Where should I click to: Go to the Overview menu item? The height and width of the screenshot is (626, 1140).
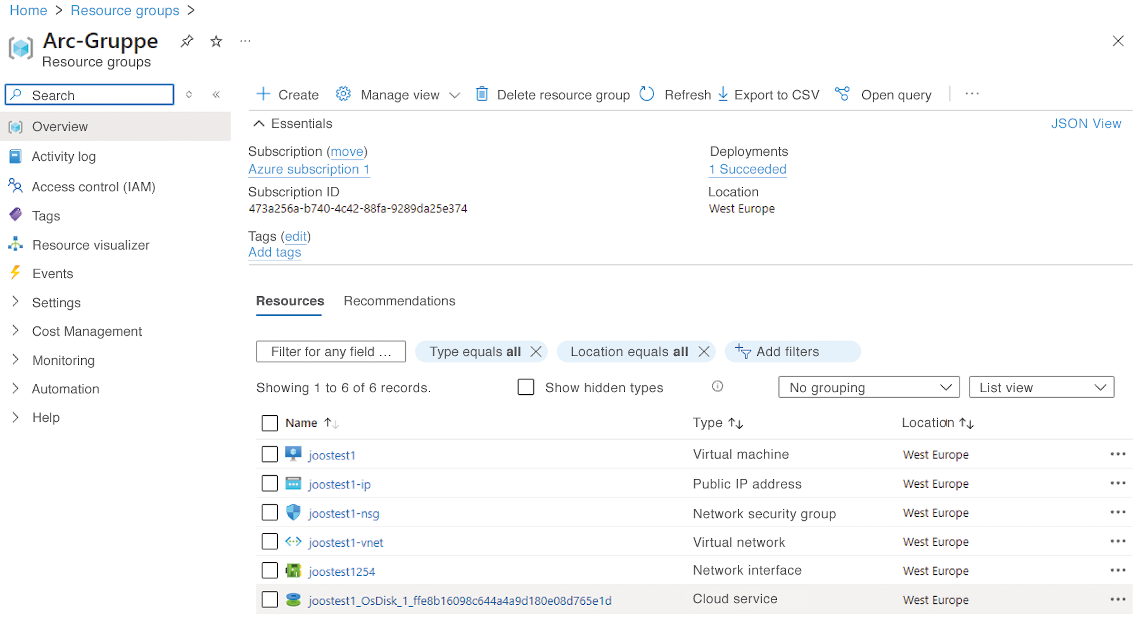[x=116, y=127]
